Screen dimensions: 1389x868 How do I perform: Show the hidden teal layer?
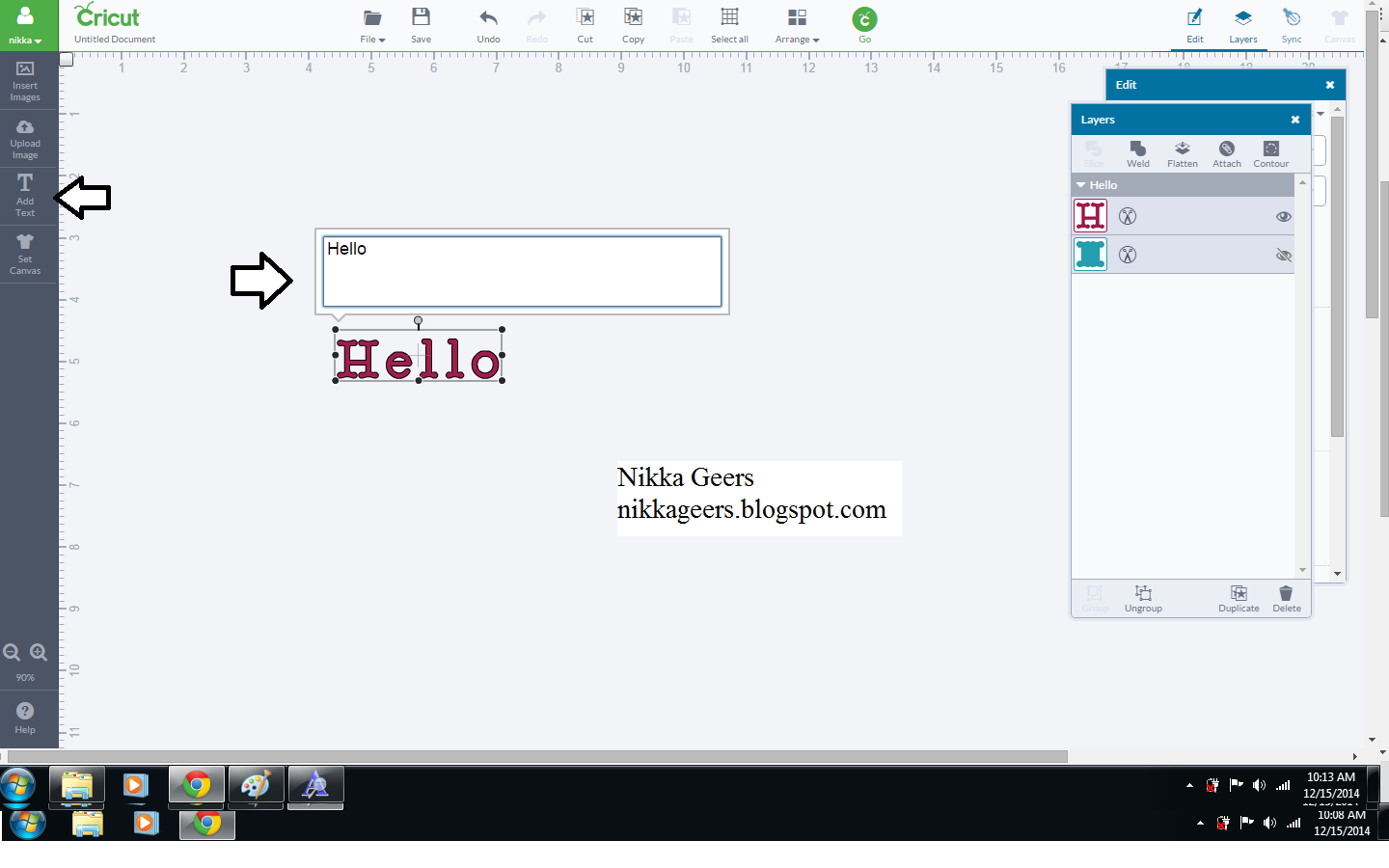point(1283,255)
